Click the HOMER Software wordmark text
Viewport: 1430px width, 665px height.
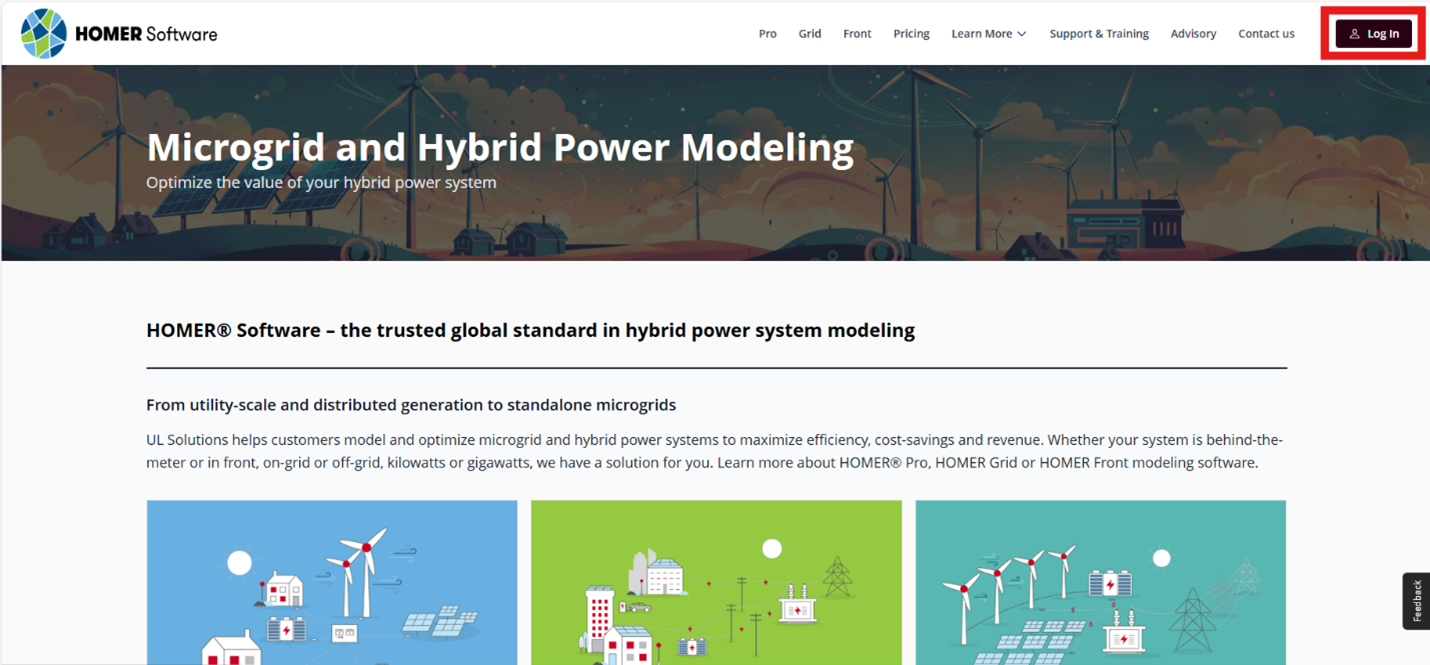click(146, 34)
